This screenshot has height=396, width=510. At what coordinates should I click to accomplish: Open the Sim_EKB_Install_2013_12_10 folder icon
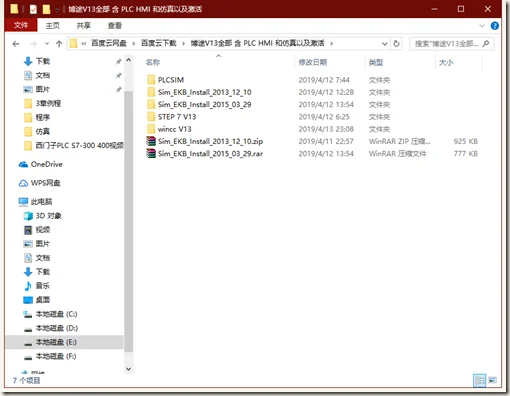click(151, 92)
